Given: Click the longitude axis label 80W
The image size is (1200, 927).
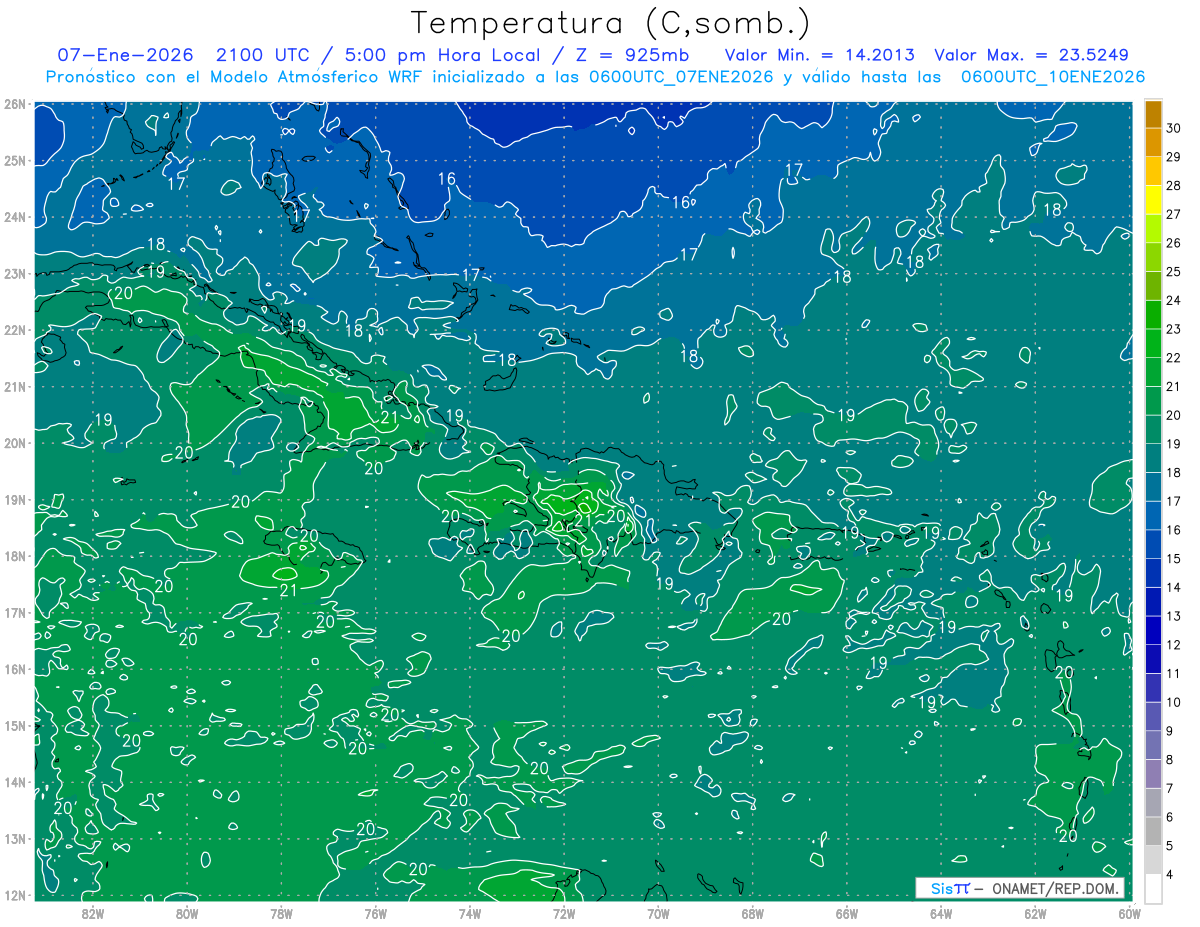Looking at the screenshot, I should click(x=187, y=914).
